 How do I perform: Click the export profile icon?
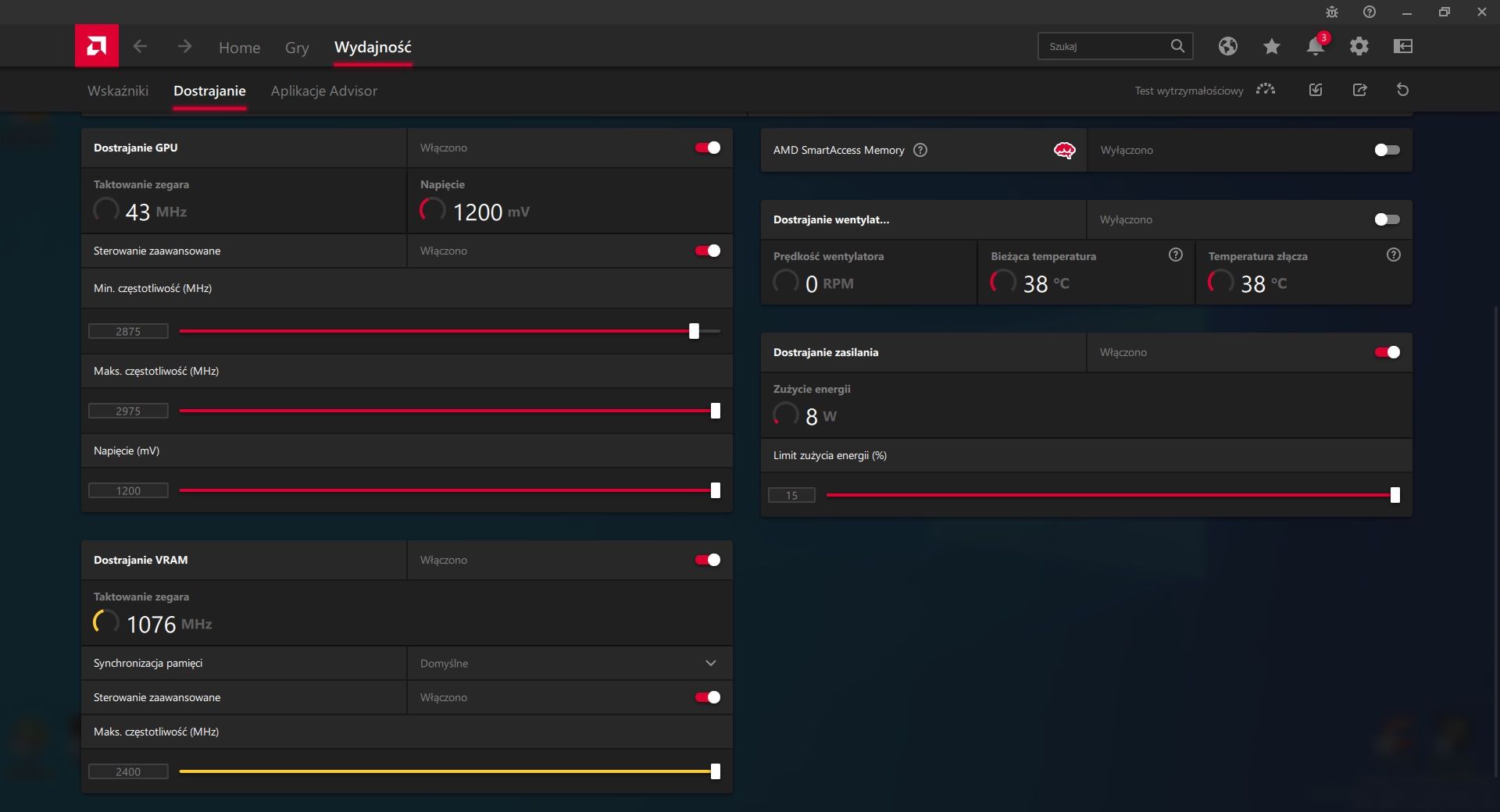(1359, 90)
